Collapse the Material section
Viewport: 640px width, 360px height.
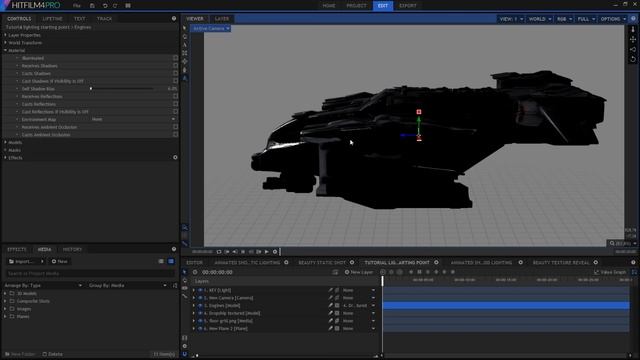click(x=5, y=50)
